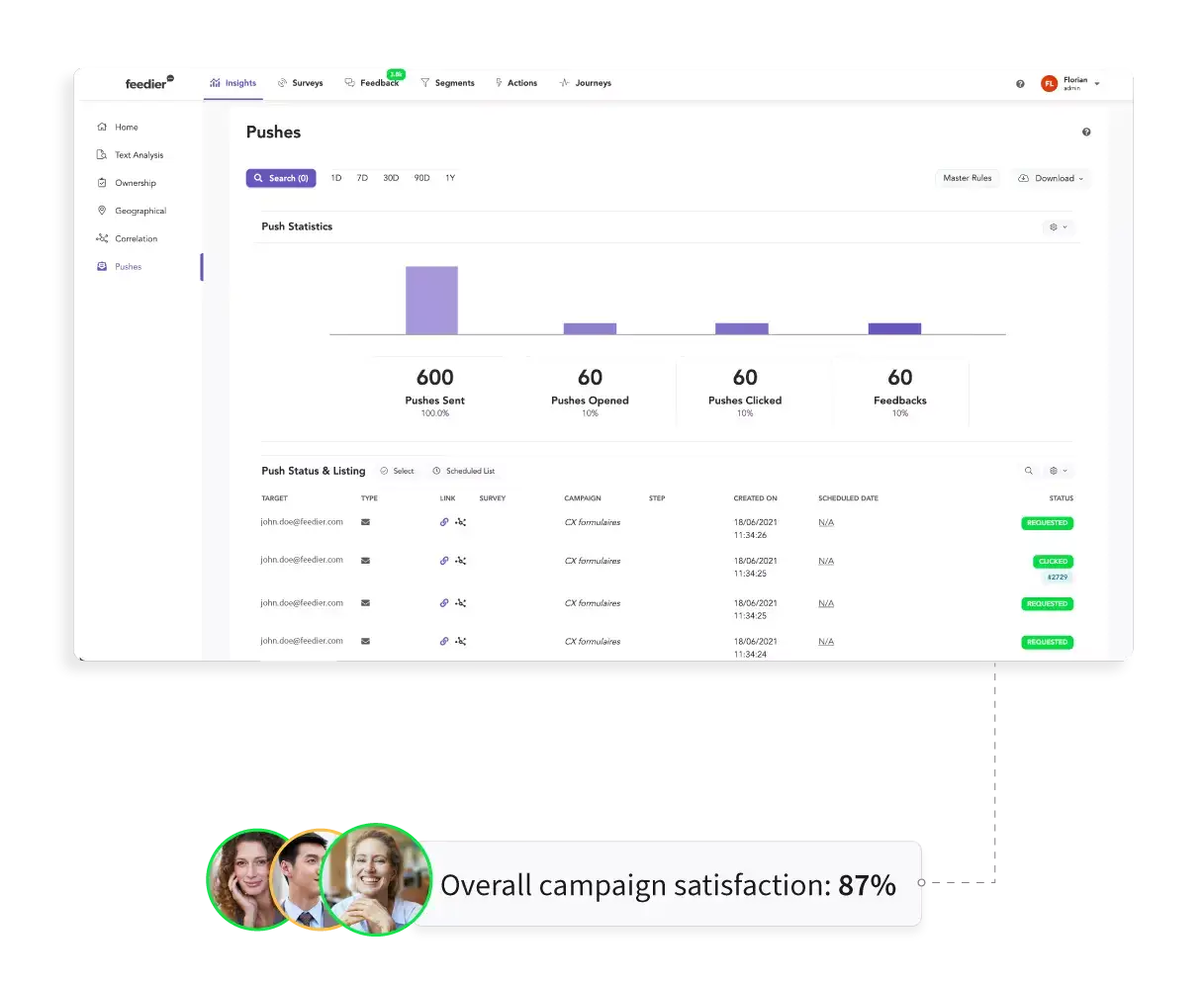Click envelope type icon in the 11:34:26 row
This screenshot has width=1204, height=985.
(x=365, y=522)
